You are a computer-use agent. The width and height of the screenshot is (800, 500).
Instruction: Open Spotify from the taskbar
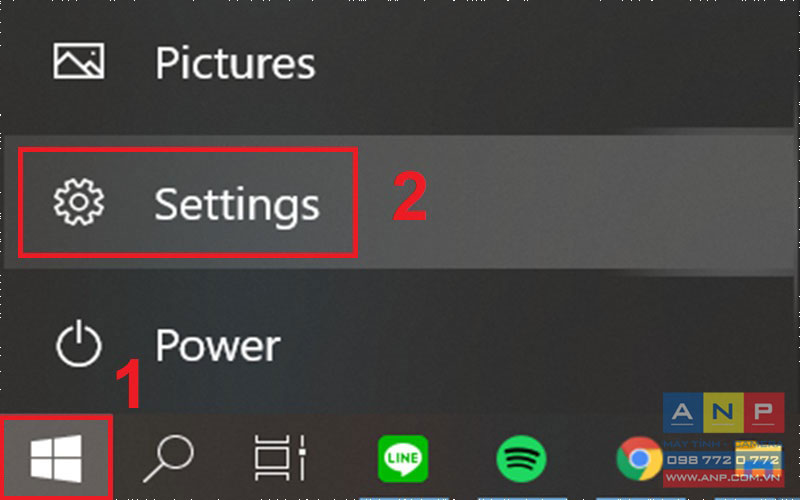tap(521, 458)
